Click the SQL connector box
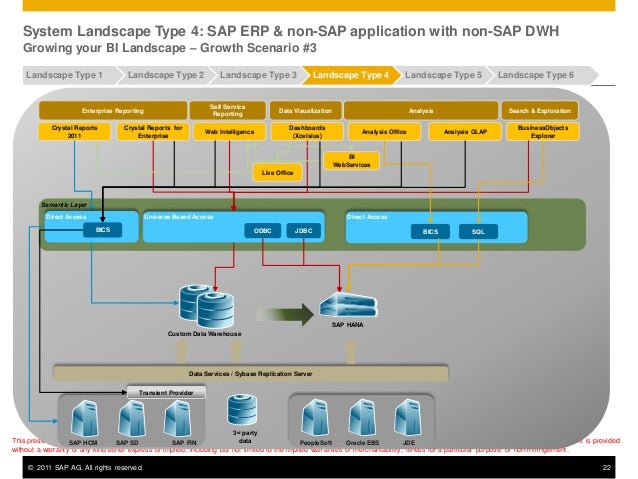This screenshot has height=479, width=638. [x=478, y=232]
